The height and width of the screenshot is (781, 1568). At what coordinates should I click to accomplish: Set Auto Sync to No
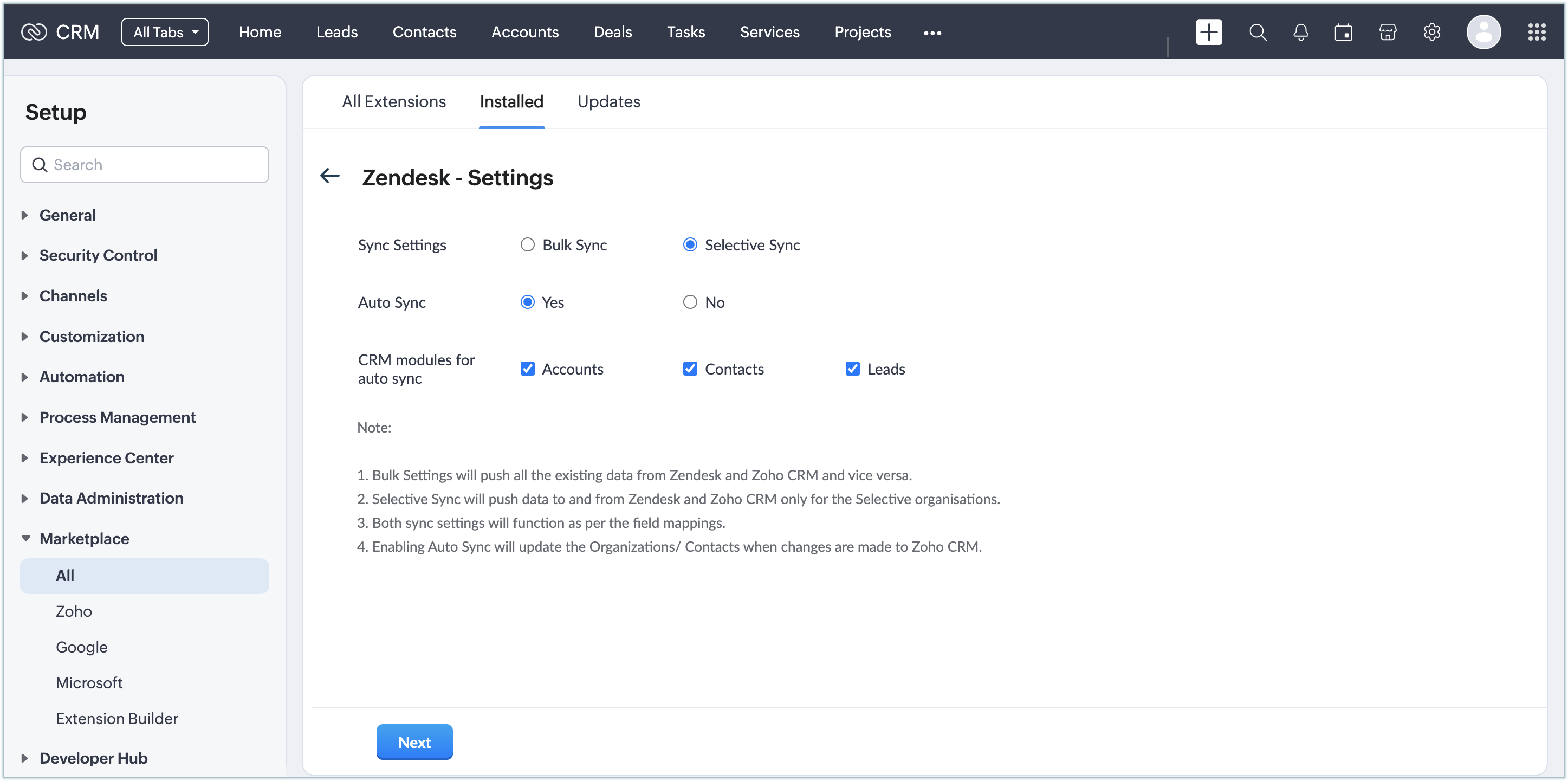(690, 302)
